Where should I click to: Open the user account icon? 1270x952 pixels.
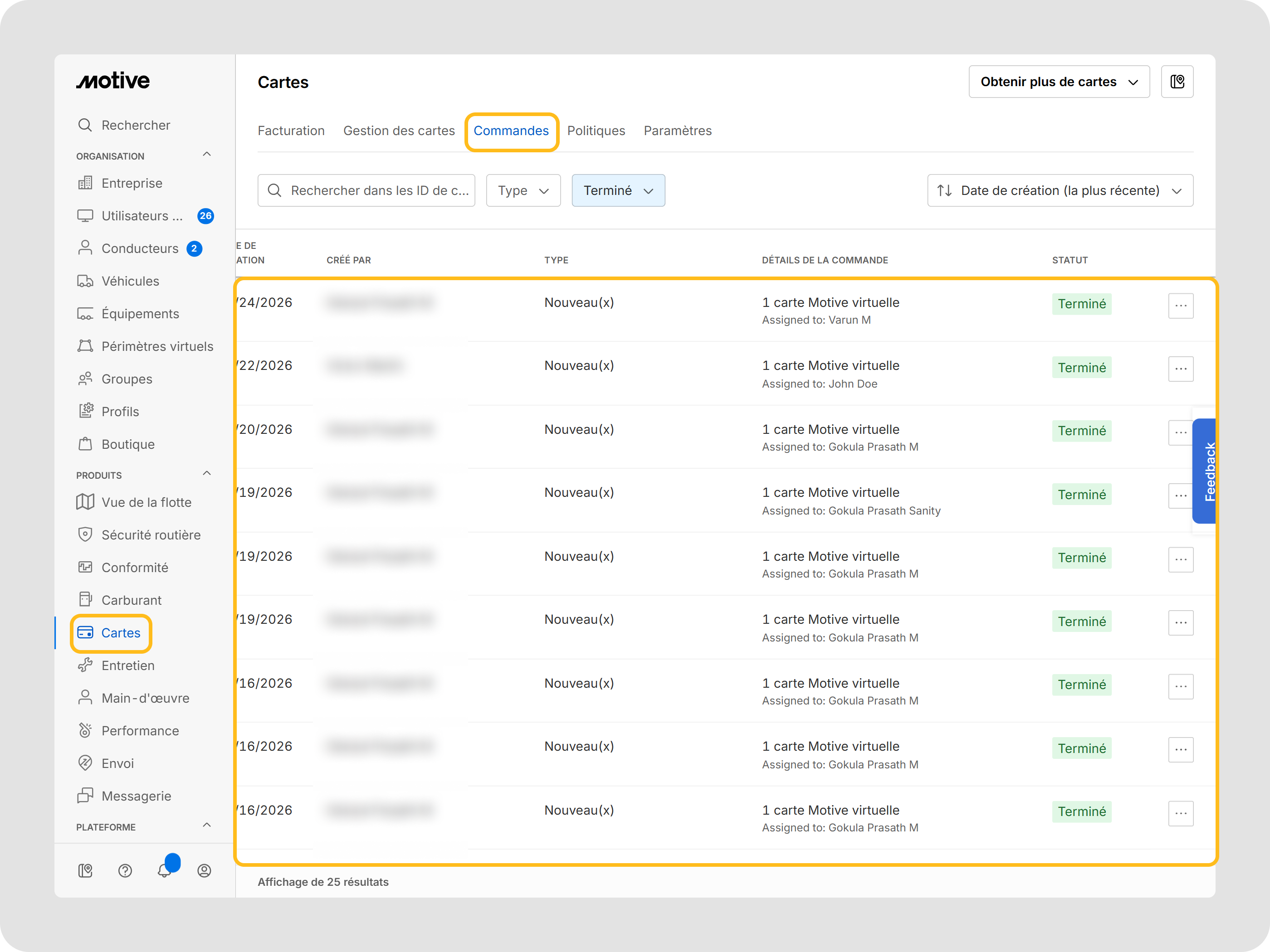pos(205,872)
